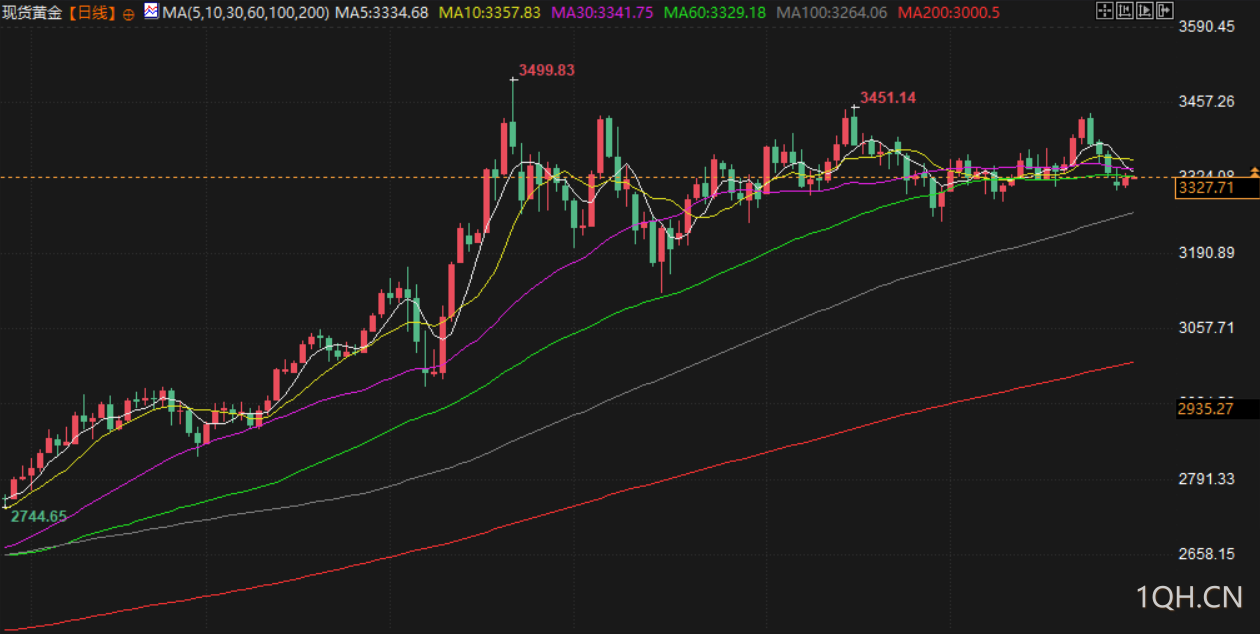Viewport: 1260px width, 634px height.
Task: Click the orange circled-cross icon after 日线
Action: point(129,14)
